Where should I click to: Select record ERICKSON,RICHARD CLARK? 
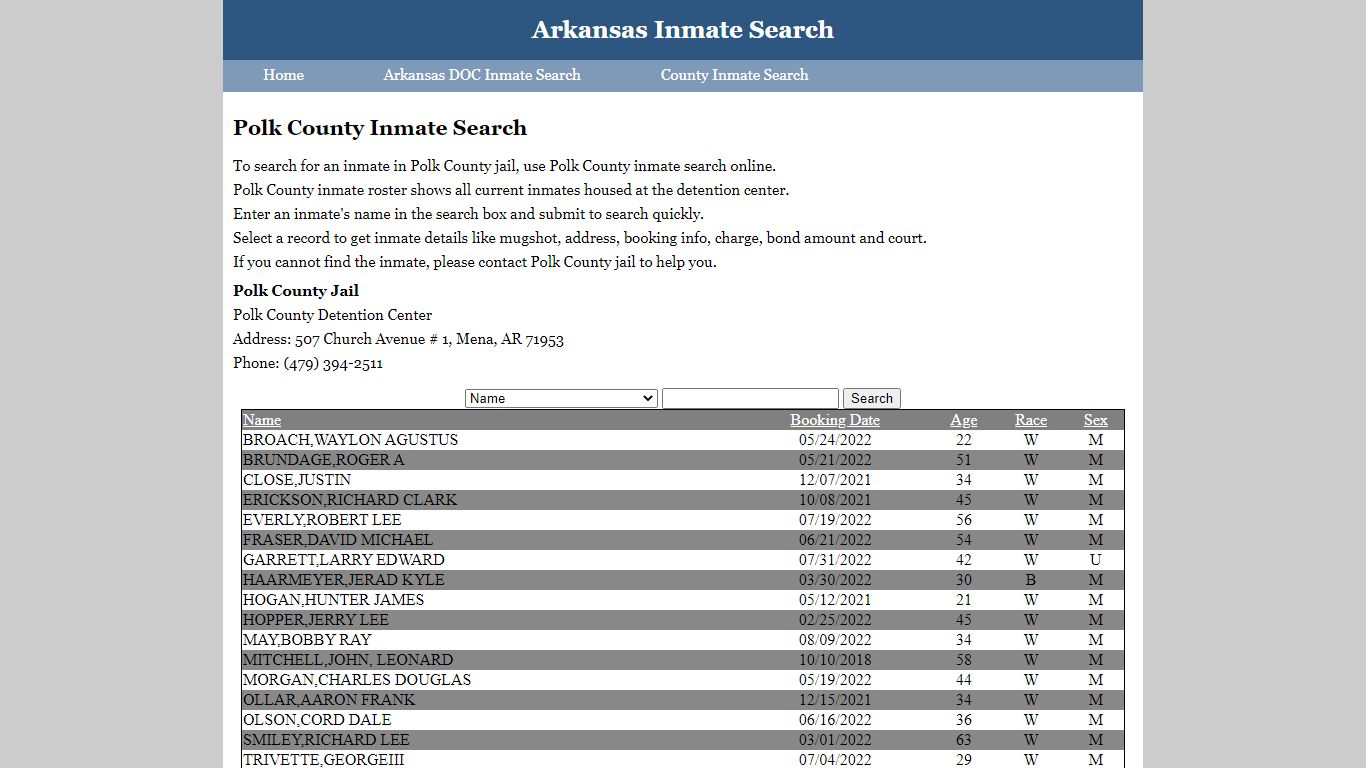point(683,500)
